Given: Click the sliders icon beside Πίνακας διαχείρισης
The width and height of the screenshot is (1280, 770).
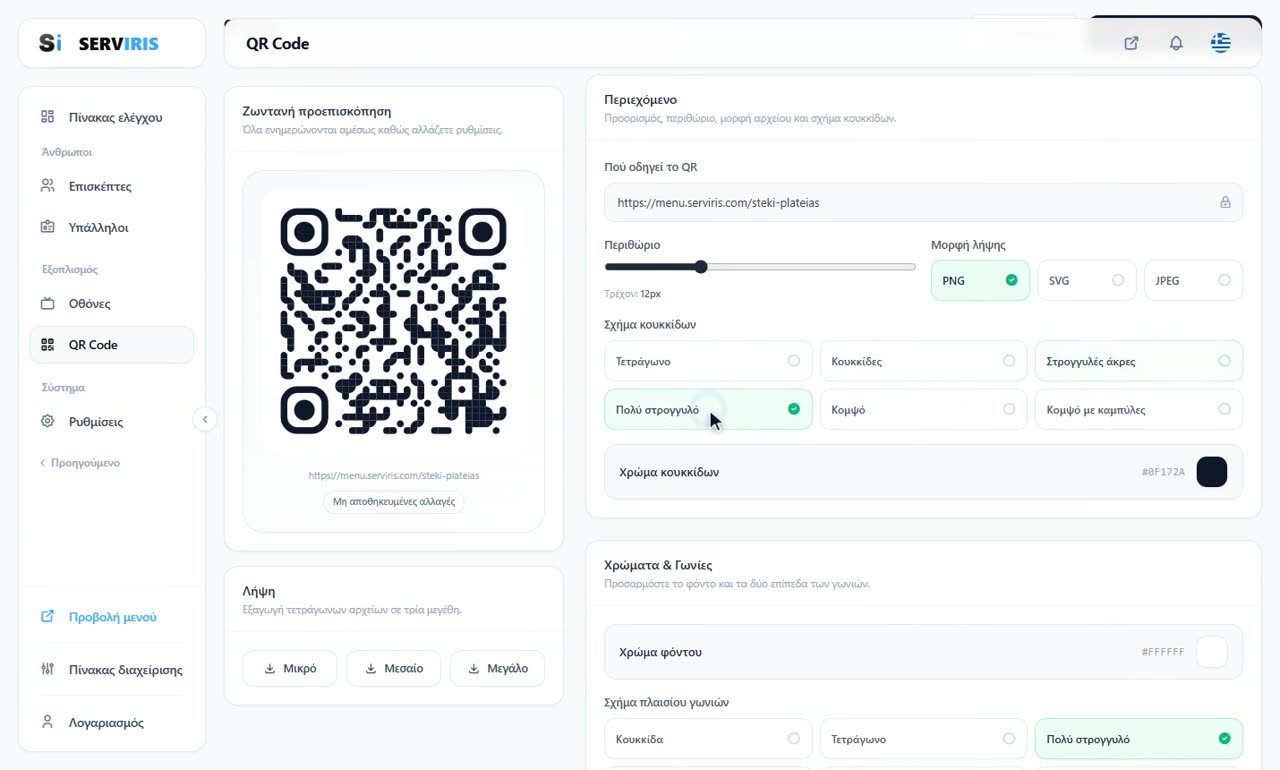Looking at the screenshot, I should click(47, 669).
